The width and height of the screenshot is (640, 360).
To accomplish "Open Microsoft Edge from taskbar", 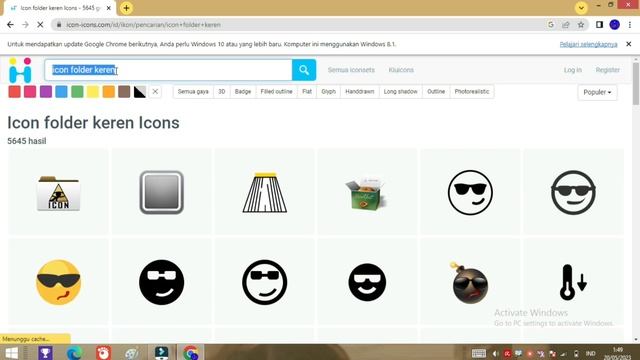I will 74,352.
